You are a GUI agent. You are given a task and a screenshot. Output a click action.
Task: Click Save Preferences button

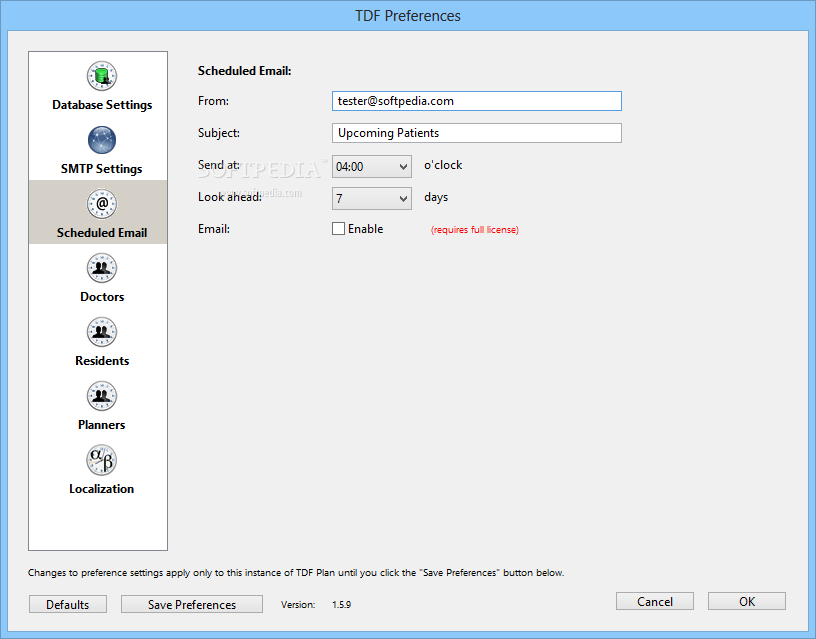click(192, 605)
